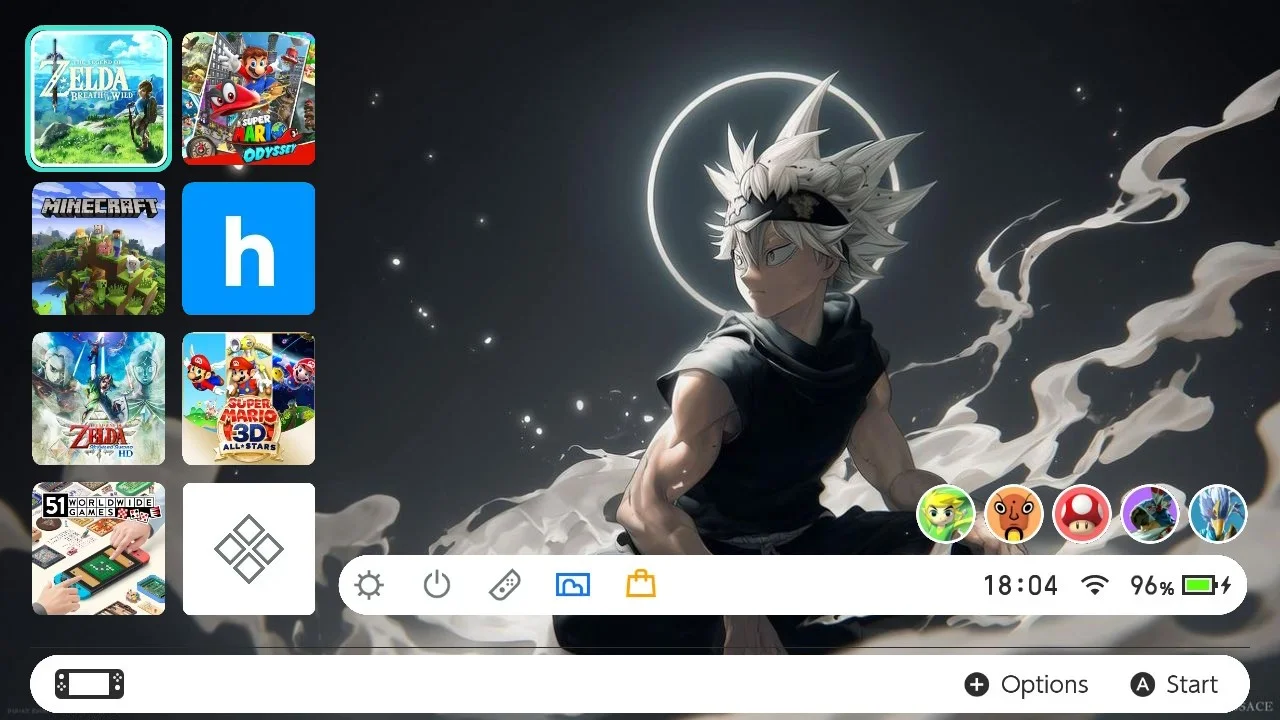The image size is (1280, 720).
Task: Open the Controllers icon
Action: [504, 585]
